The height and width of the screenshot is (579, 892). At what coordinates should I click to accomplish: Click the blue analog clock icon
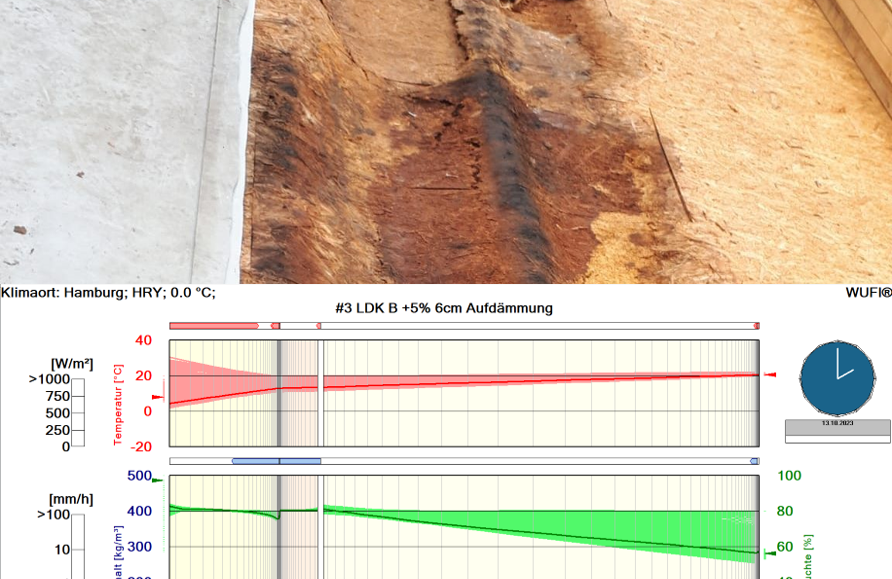coord(836,379)
